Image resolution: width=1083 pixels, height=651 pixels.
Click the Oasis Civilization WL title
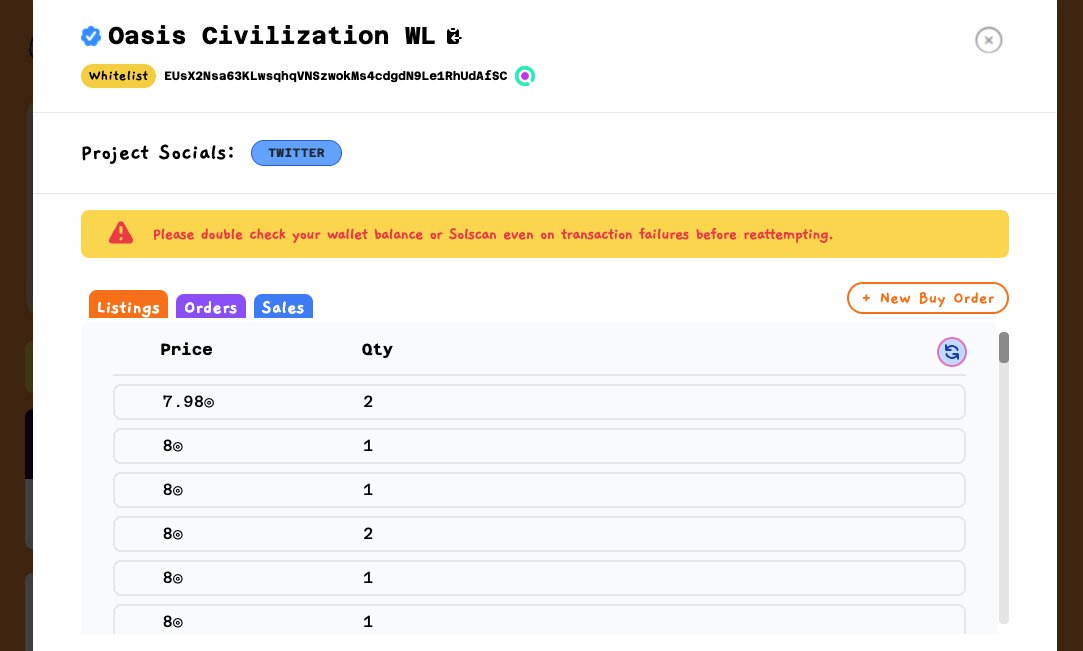click(x=271, y=36)
